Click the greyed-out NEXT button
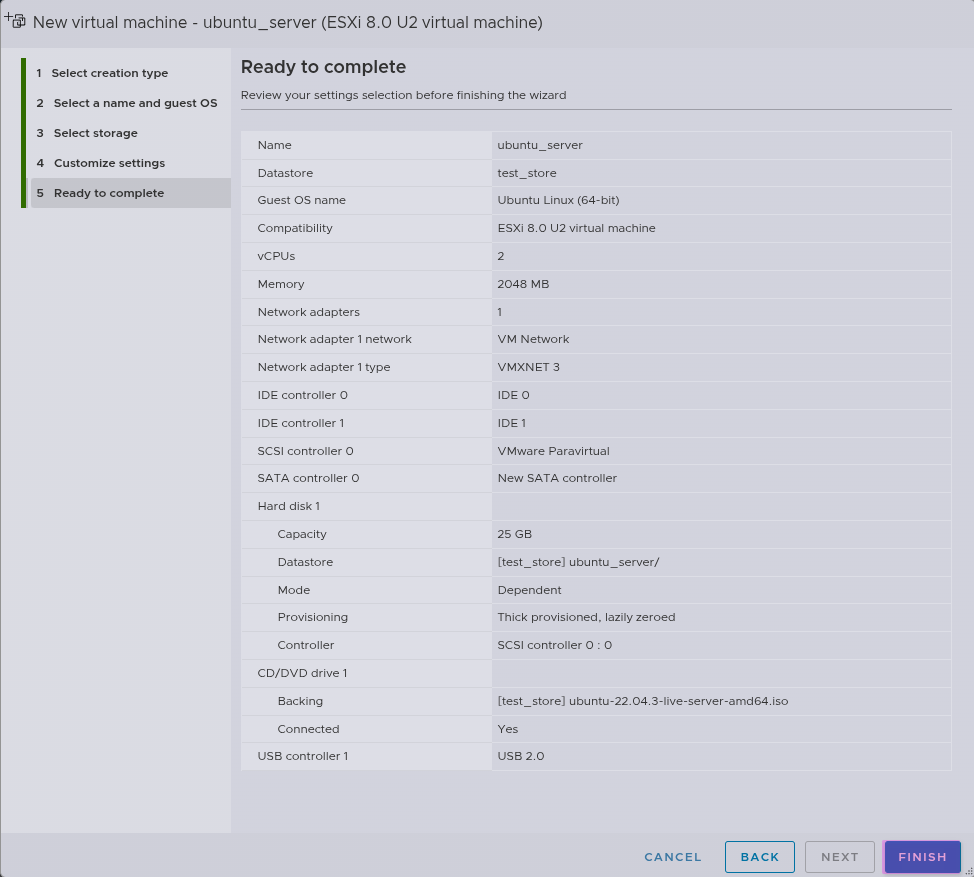 click(x=839, y=857)
